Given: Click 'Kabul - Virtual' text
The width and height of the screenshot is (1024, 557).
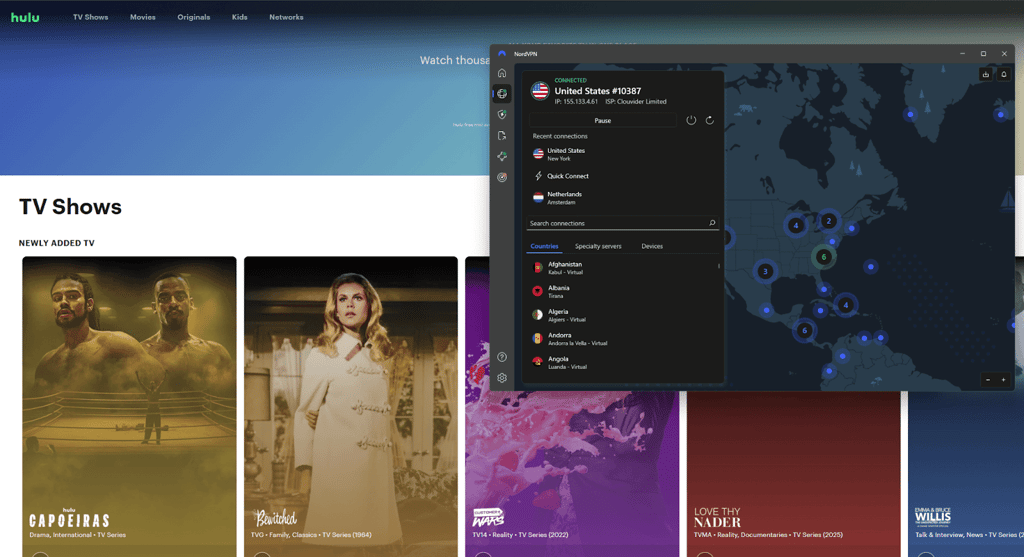Looking at the screenshot, I should tap(565, 272).
